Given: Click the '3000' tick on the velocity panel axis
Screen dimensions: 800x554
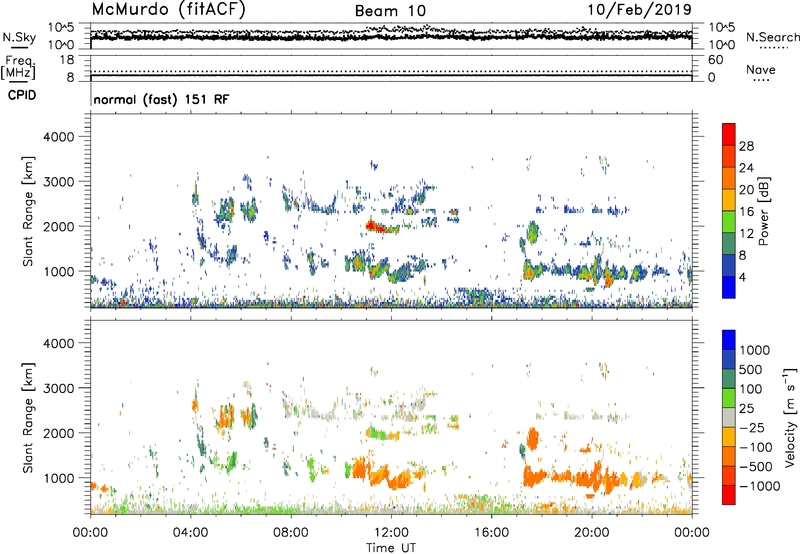Looking at the screenshot, I should 58,388.
